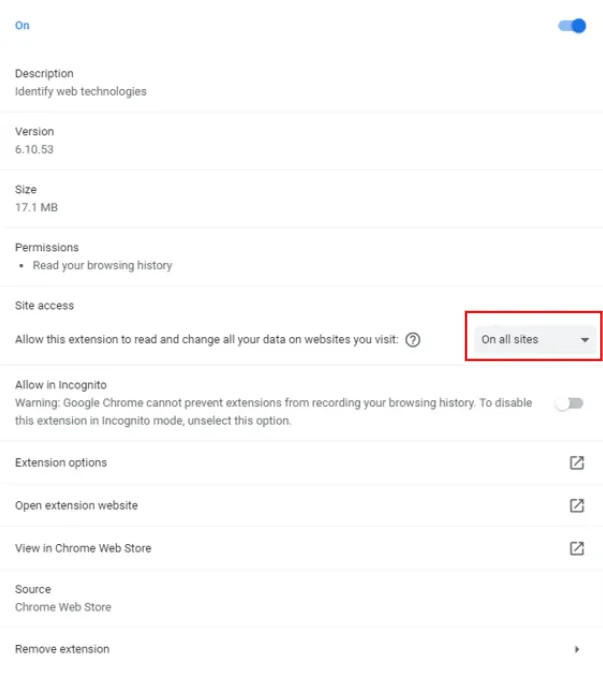Screen dimensions: 603x673
Task: Turn off the extension's On toggle
Action: point(572,26)
